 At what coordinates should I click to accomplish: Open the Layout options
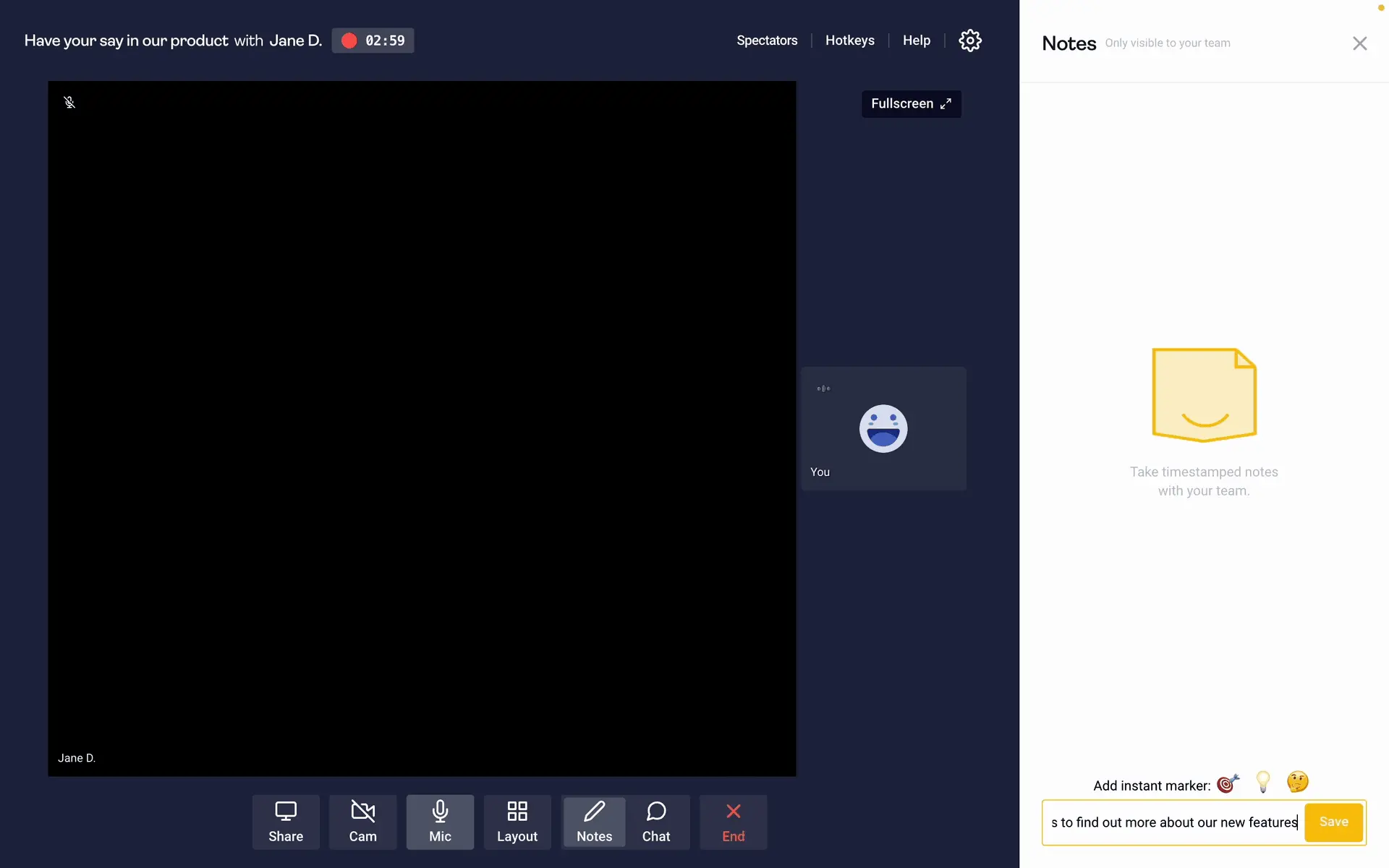517,822
